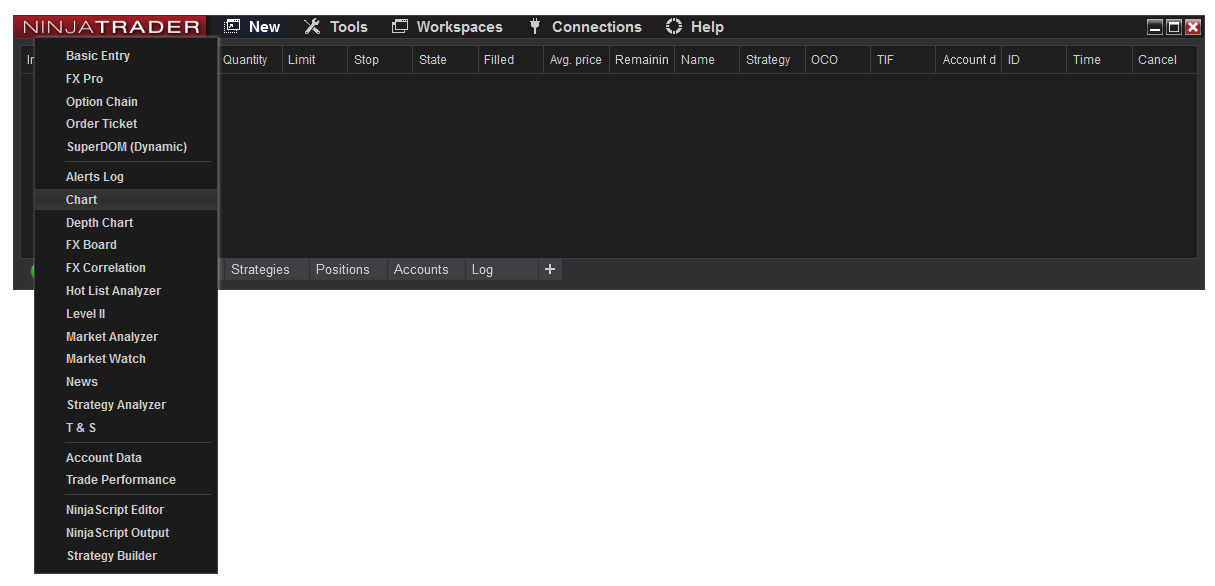Click the Workspaces stacked windows icon
This screenshot has height=586, width=1215.
(400, 27)
